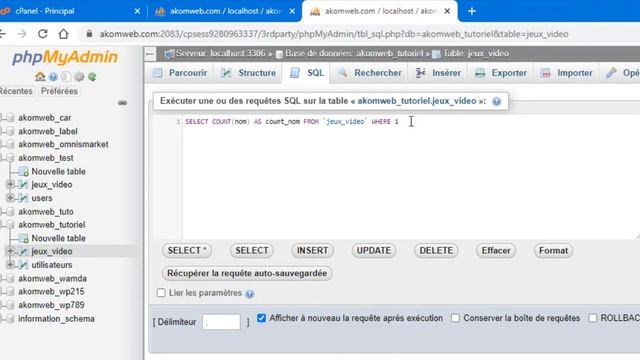The height and width of the screenshot is (360, 640).
Task: Switch to the Structure tab
Action: pyautogui.click(x=249, y=73)
